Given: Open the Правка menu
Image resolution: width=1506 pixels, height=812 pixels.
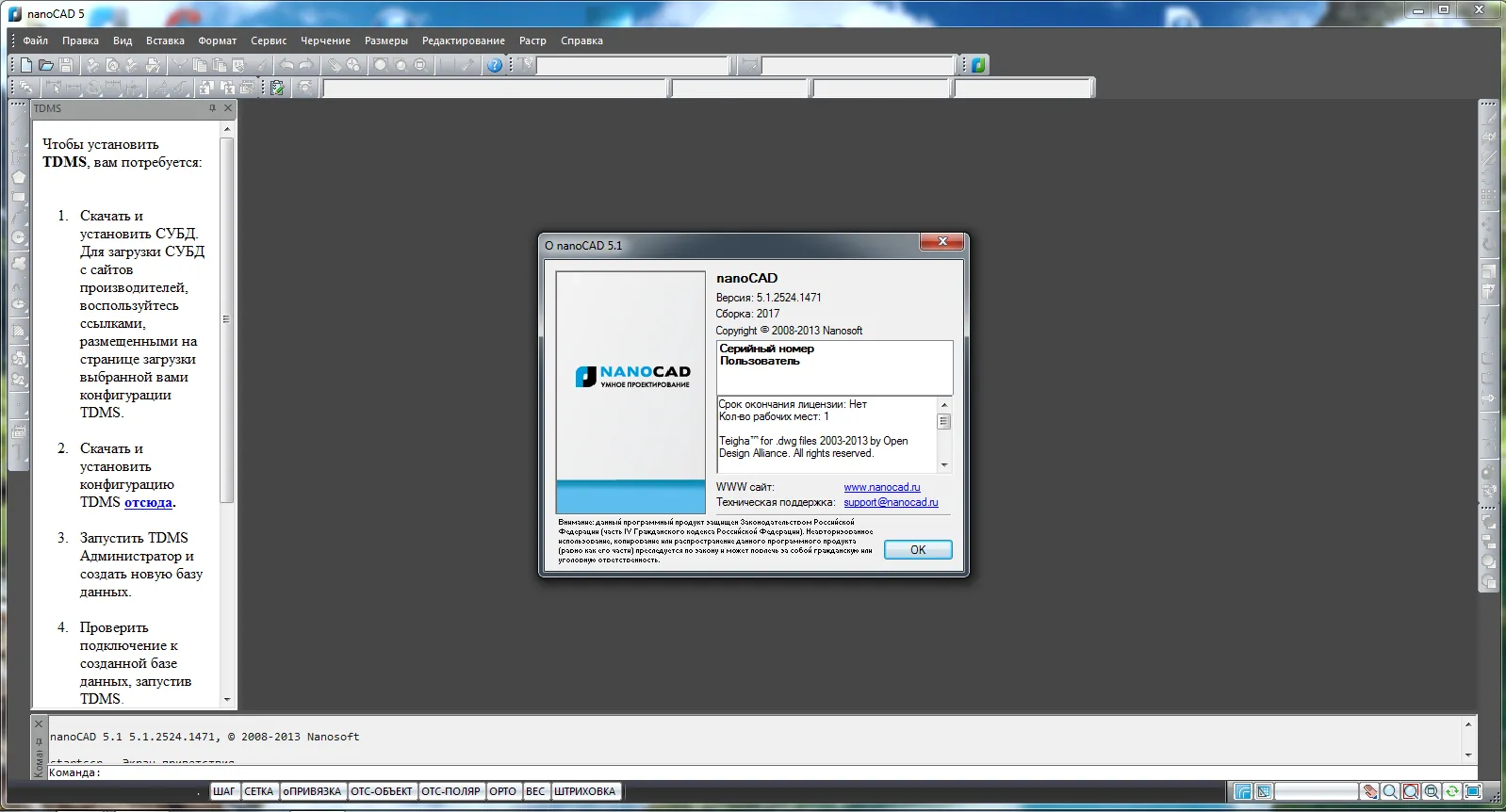Looking at the screenshot, I should 80,41.
